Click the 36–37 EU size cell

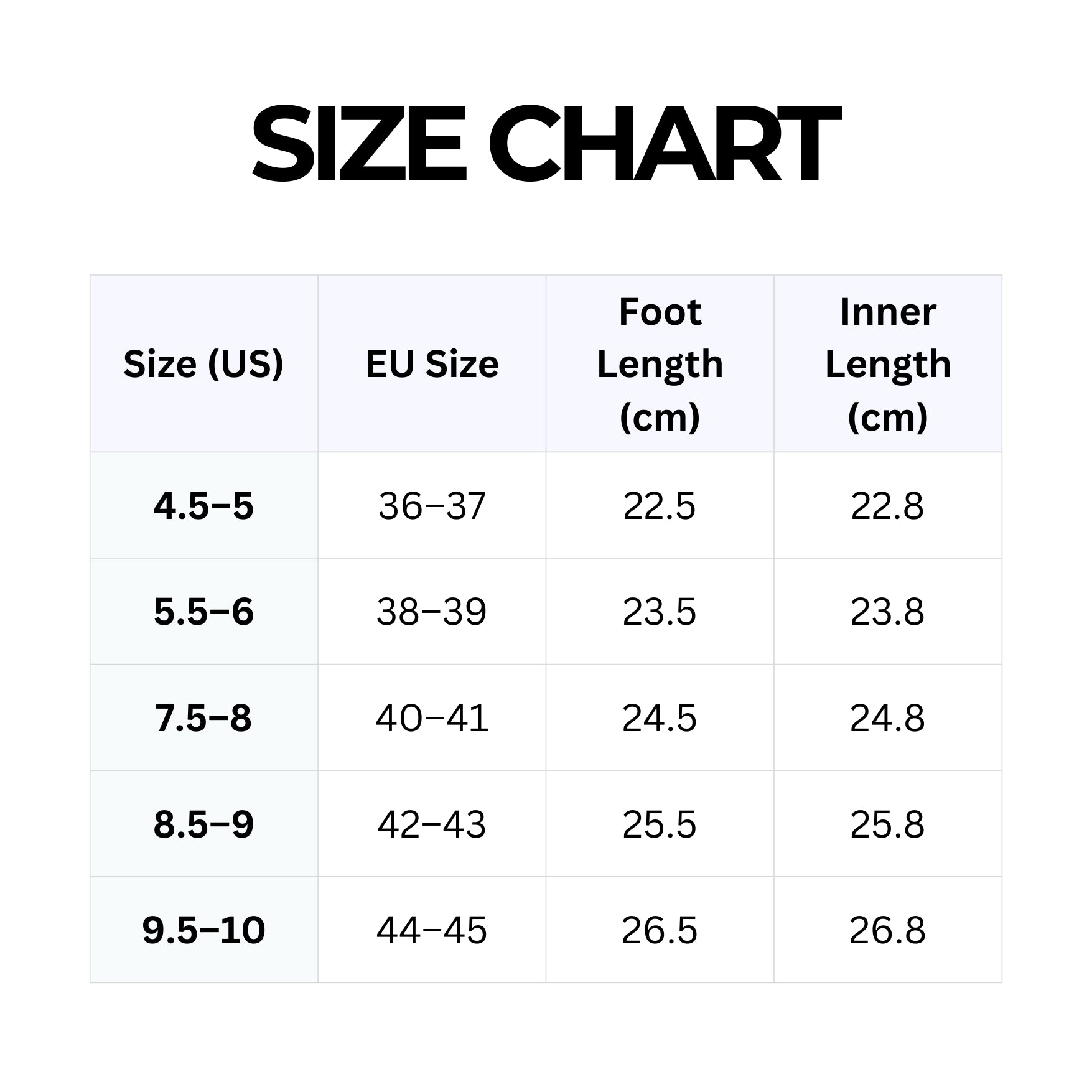point(432,506)
